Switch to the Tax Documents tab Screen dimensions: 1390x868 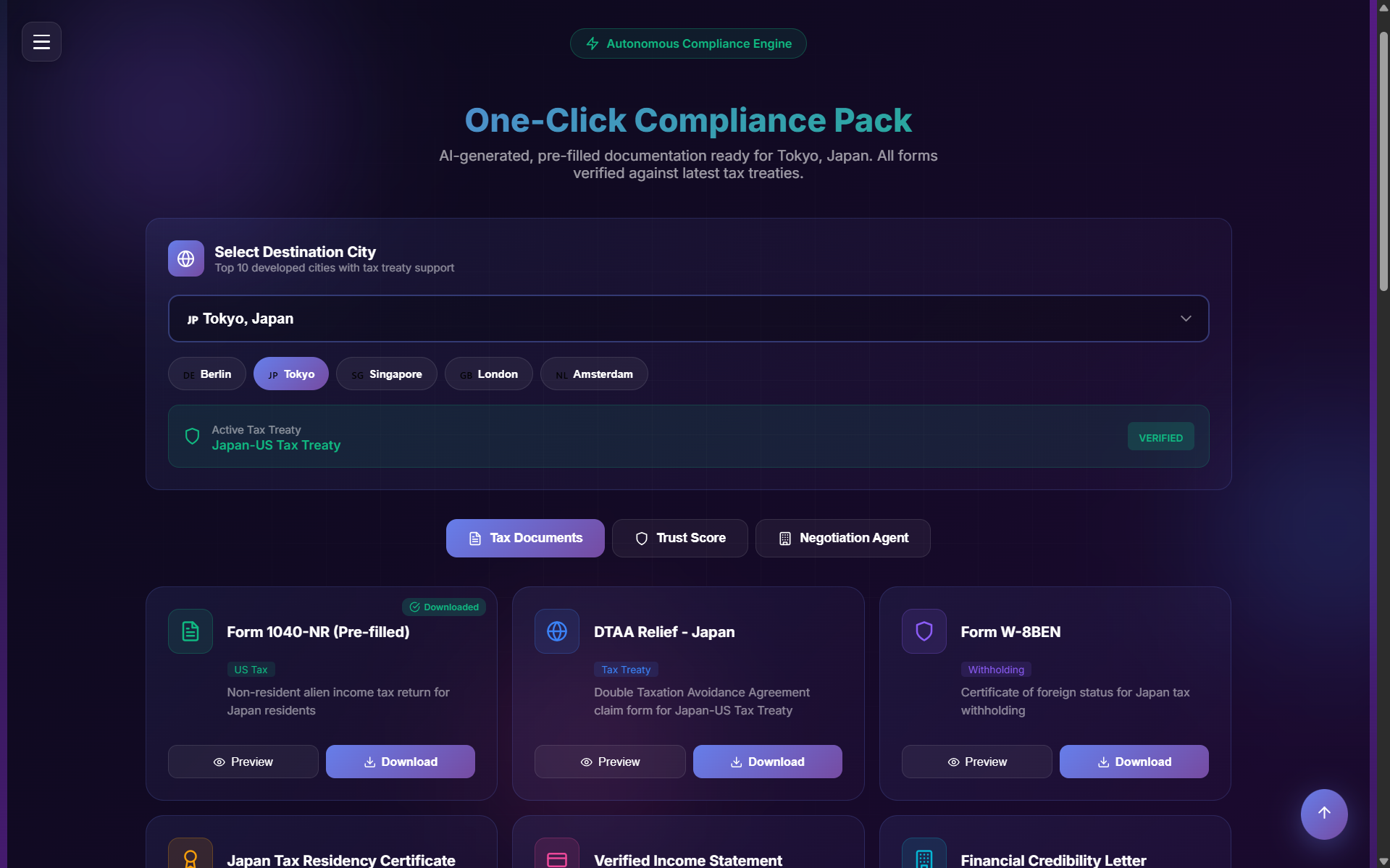[x=525, y=538]
